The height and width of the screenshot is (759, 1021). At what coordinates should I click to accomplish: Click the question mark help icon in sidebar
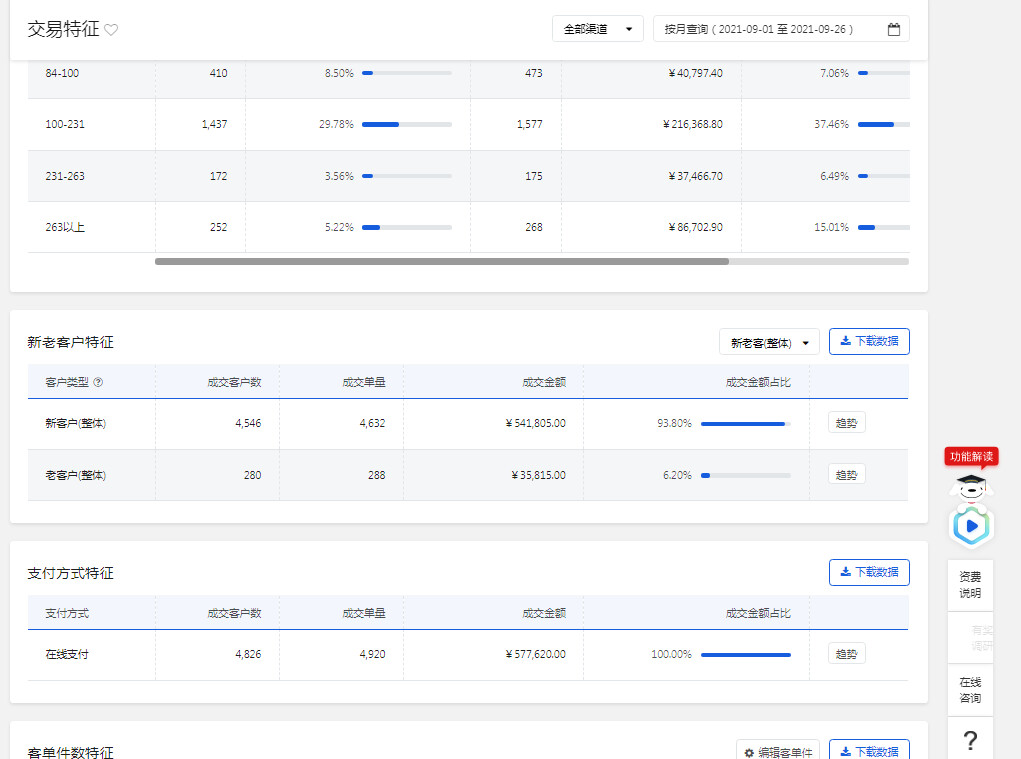point(970,740)
